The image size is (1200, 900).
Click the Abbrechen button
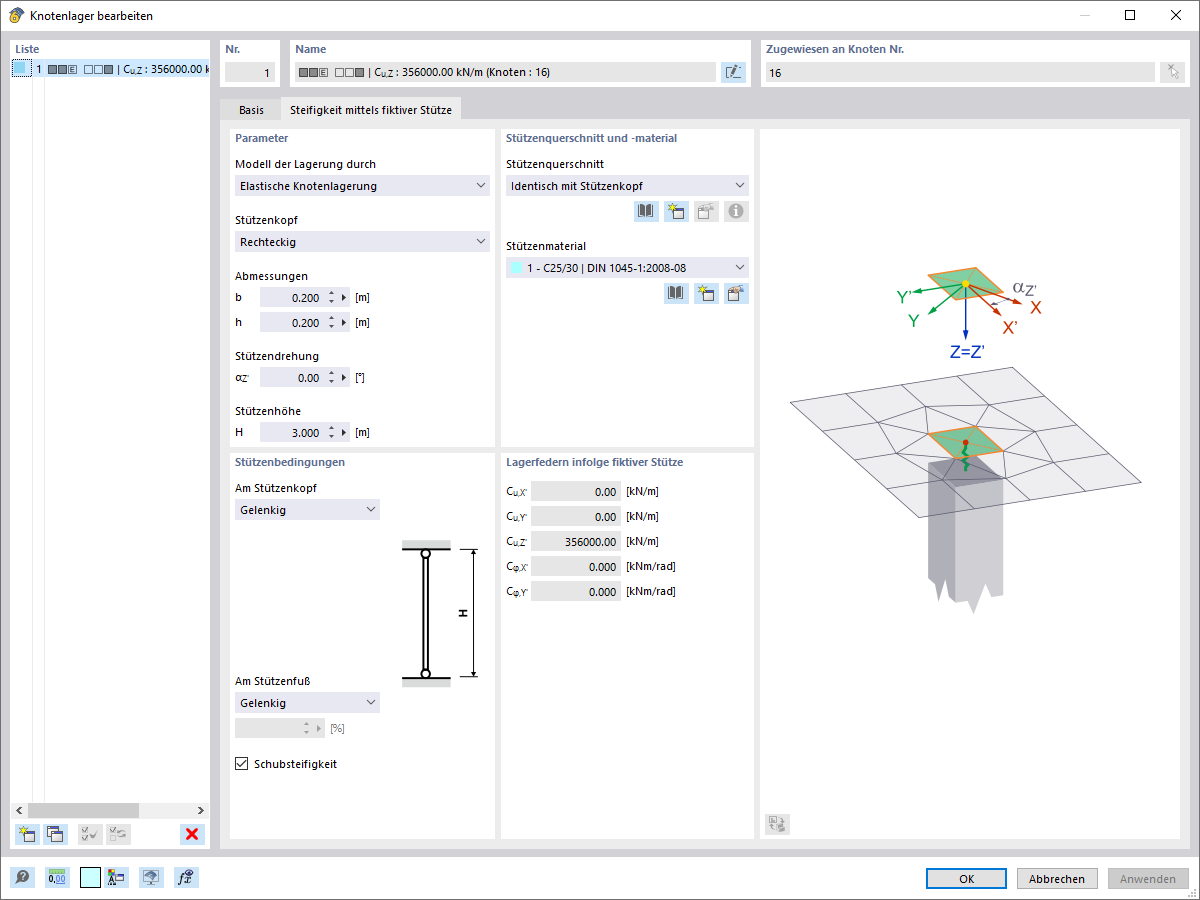coord(1057,878)
